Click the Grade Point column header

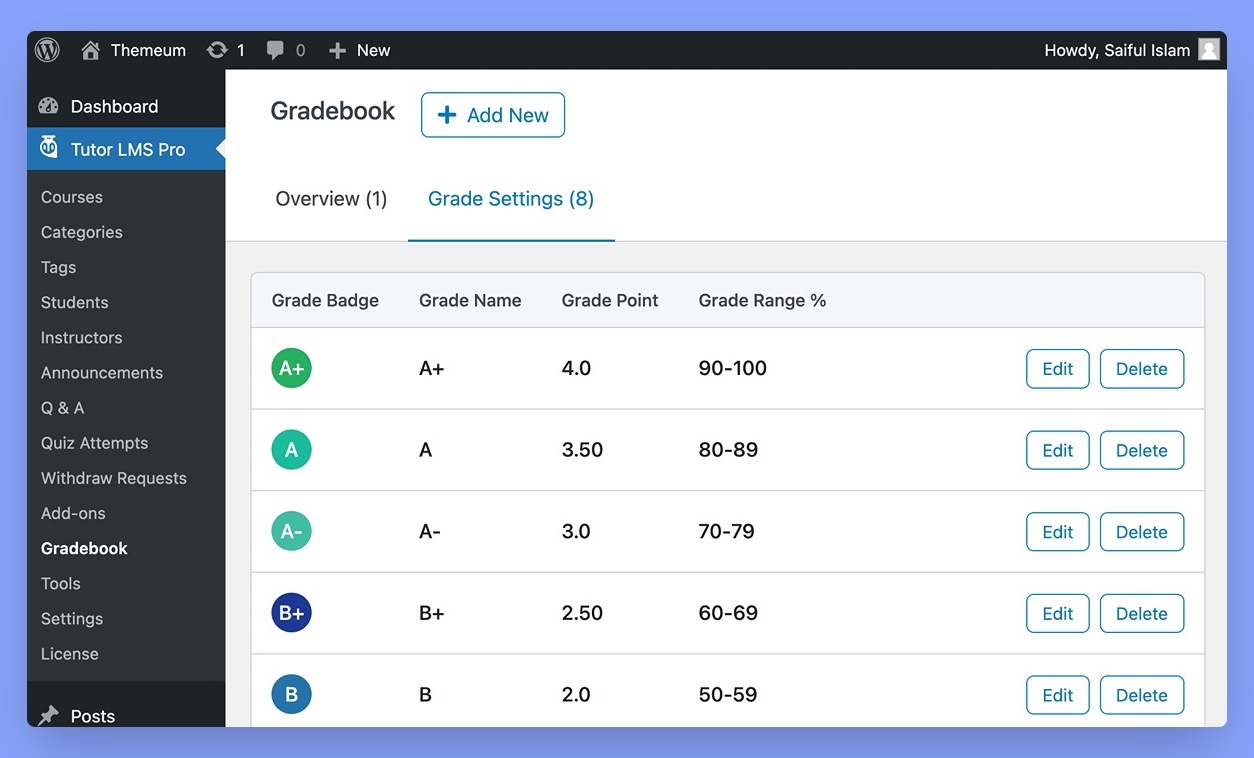click(x=610, y=300)
